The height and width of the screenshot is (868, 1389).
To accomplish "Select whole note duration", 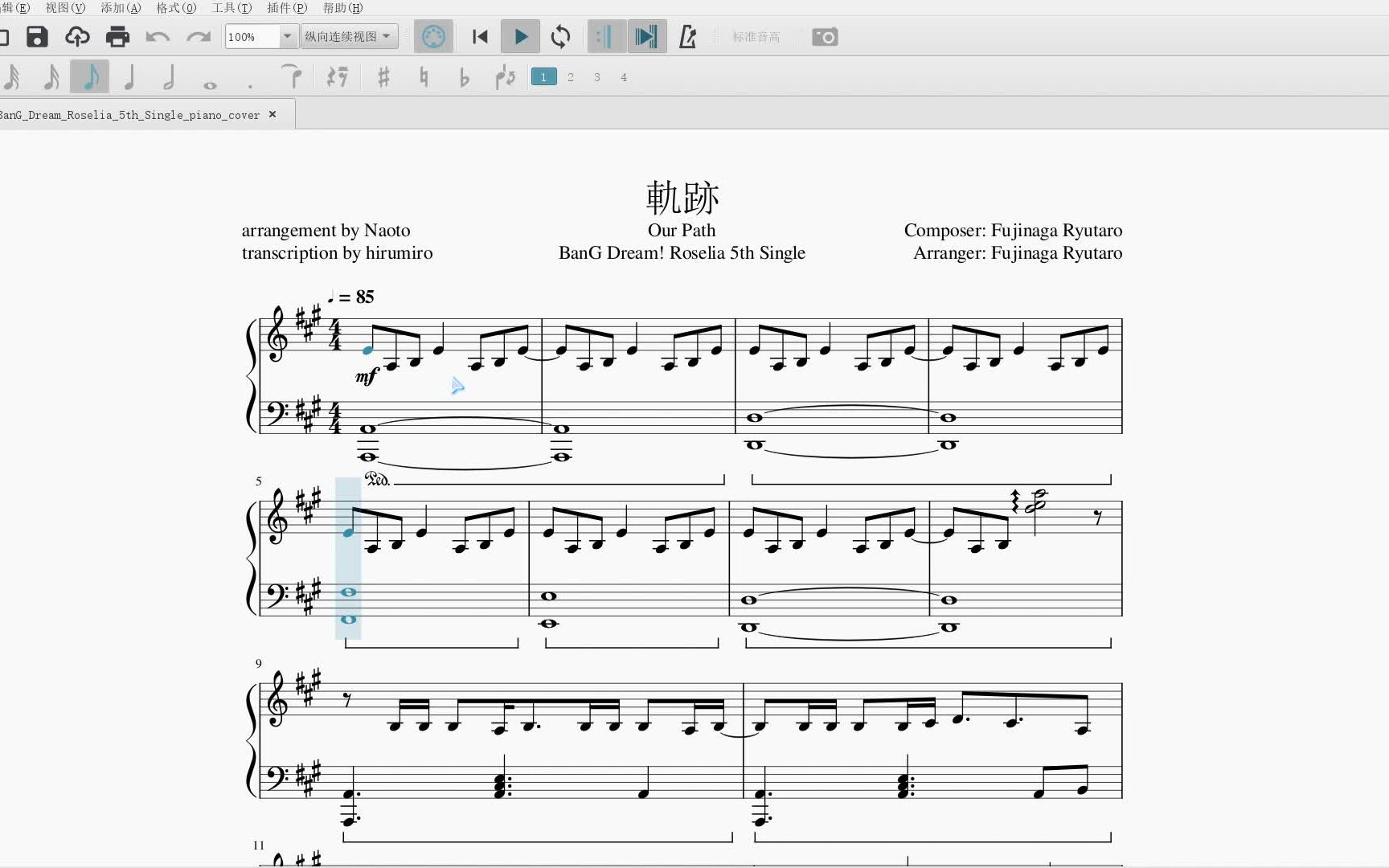I will point(210,84).
